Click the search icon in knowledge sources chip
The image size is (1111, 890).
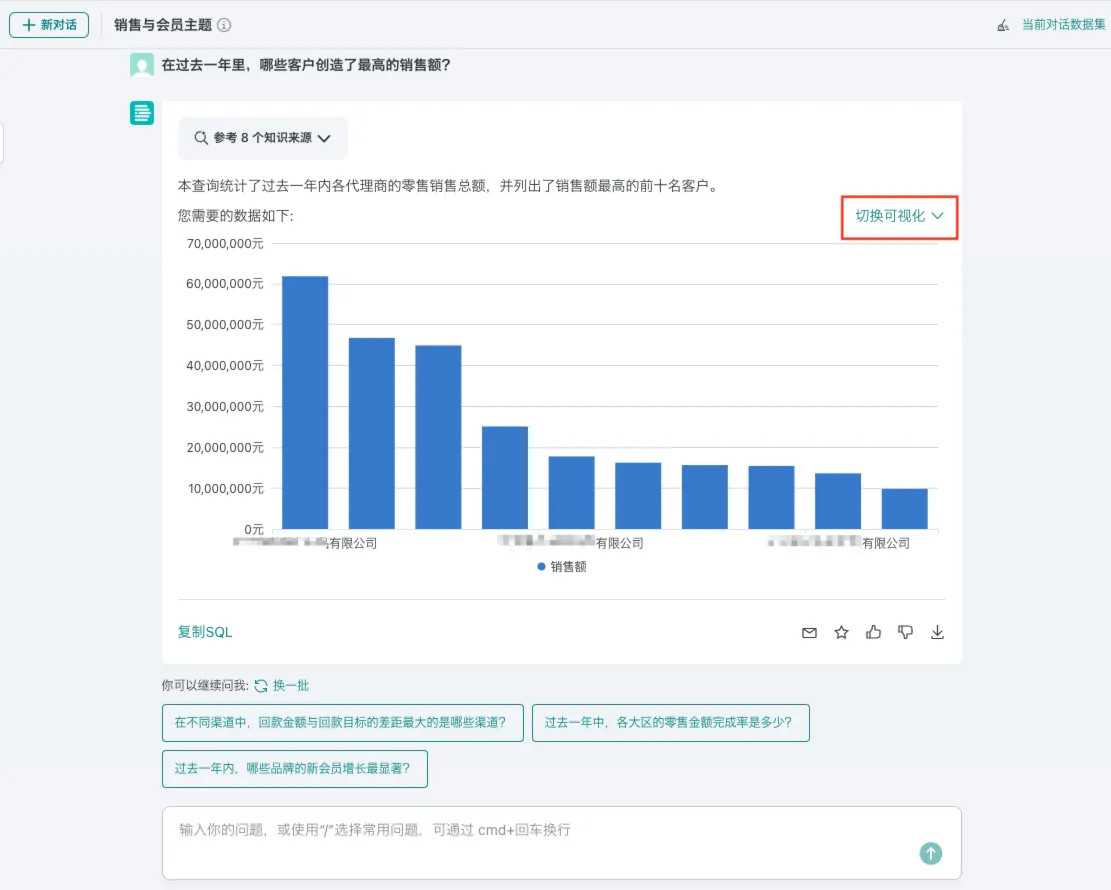pos(201,137)
